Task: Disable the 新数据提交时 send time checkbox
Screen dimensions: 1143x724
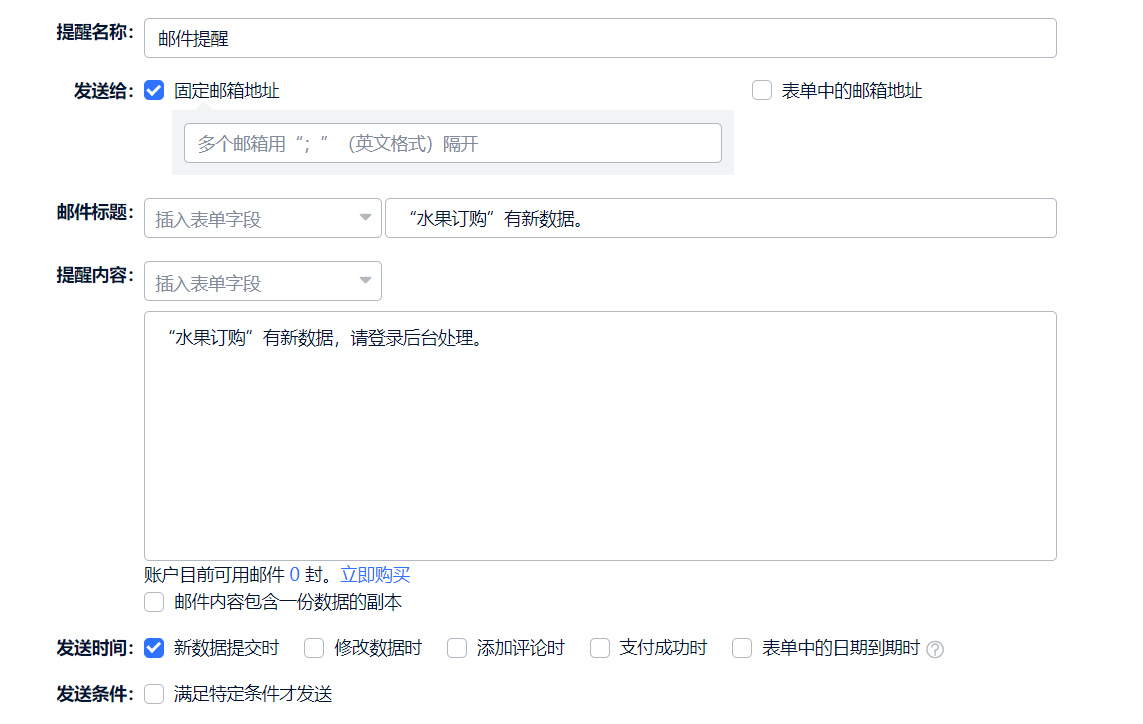Action: (154, 648)
